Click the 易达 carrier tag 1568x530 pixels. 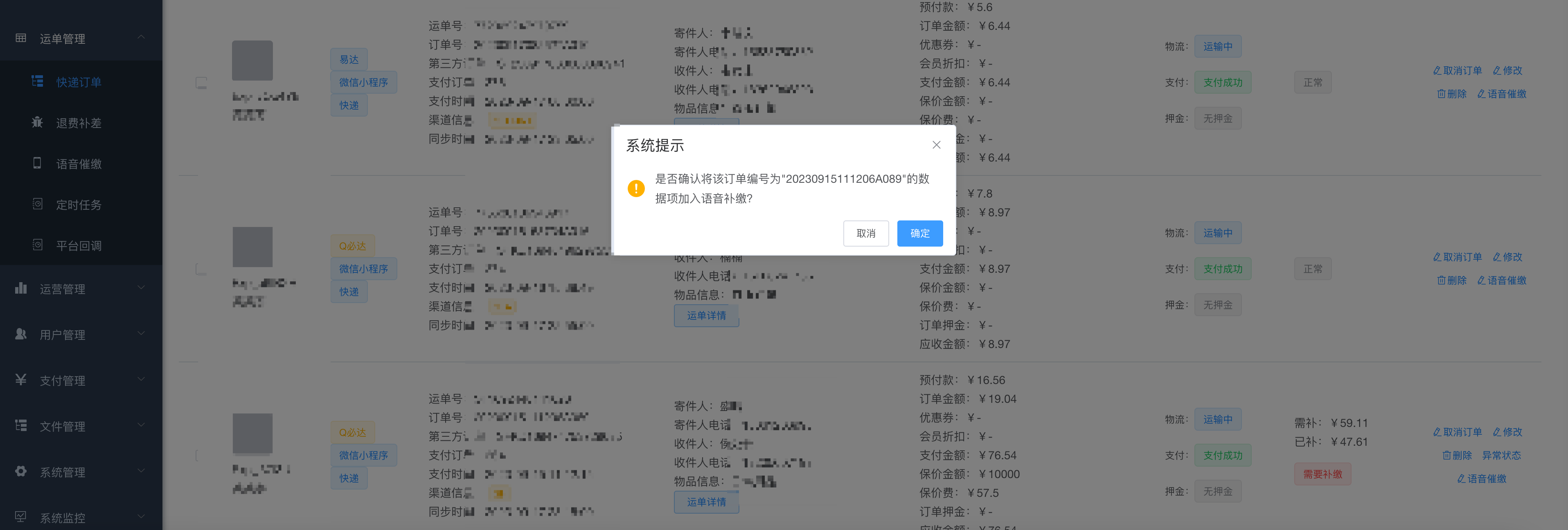(x=349, y=60)
